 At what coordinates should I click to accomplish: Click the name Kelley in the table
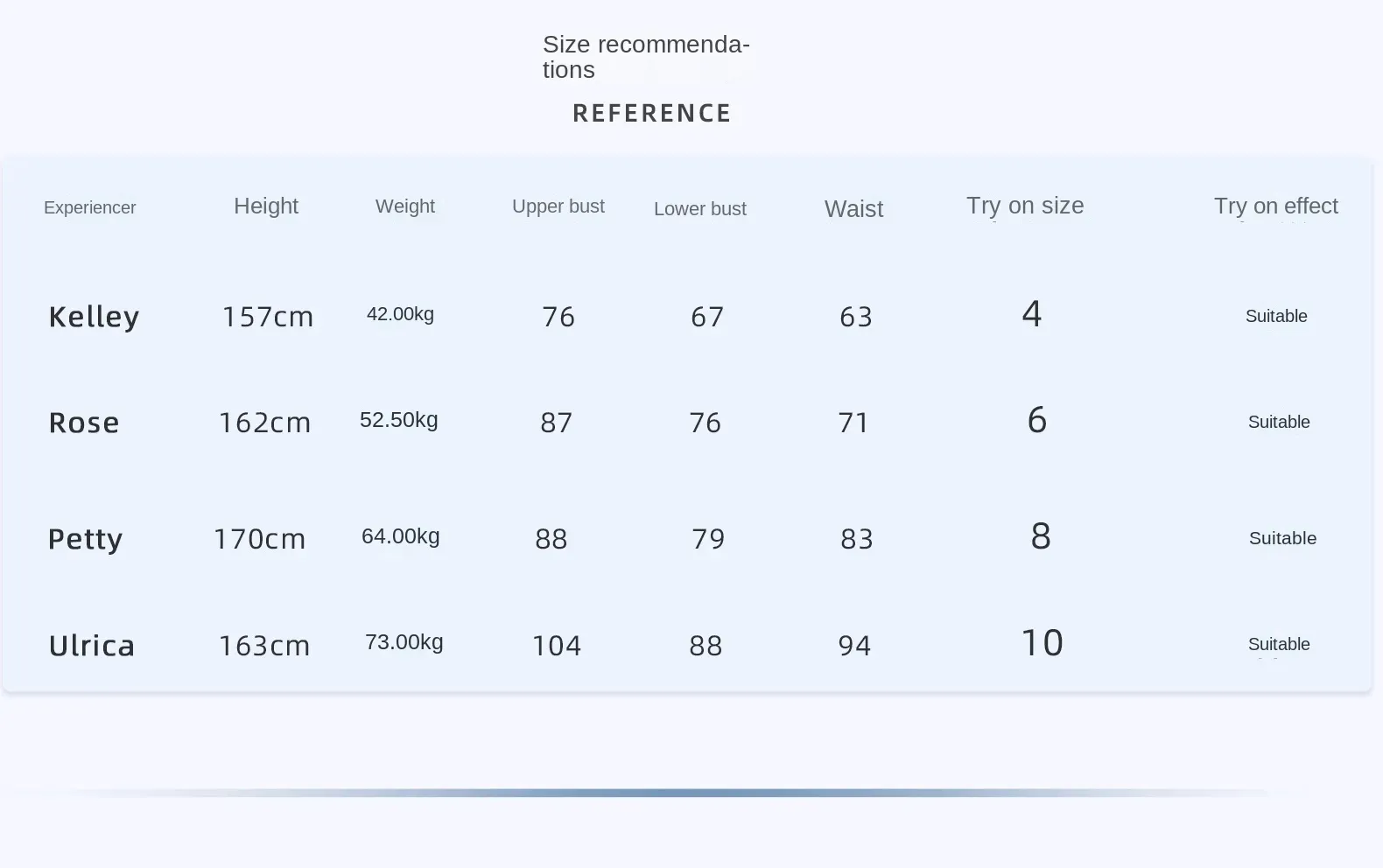(x=94, y=317)
